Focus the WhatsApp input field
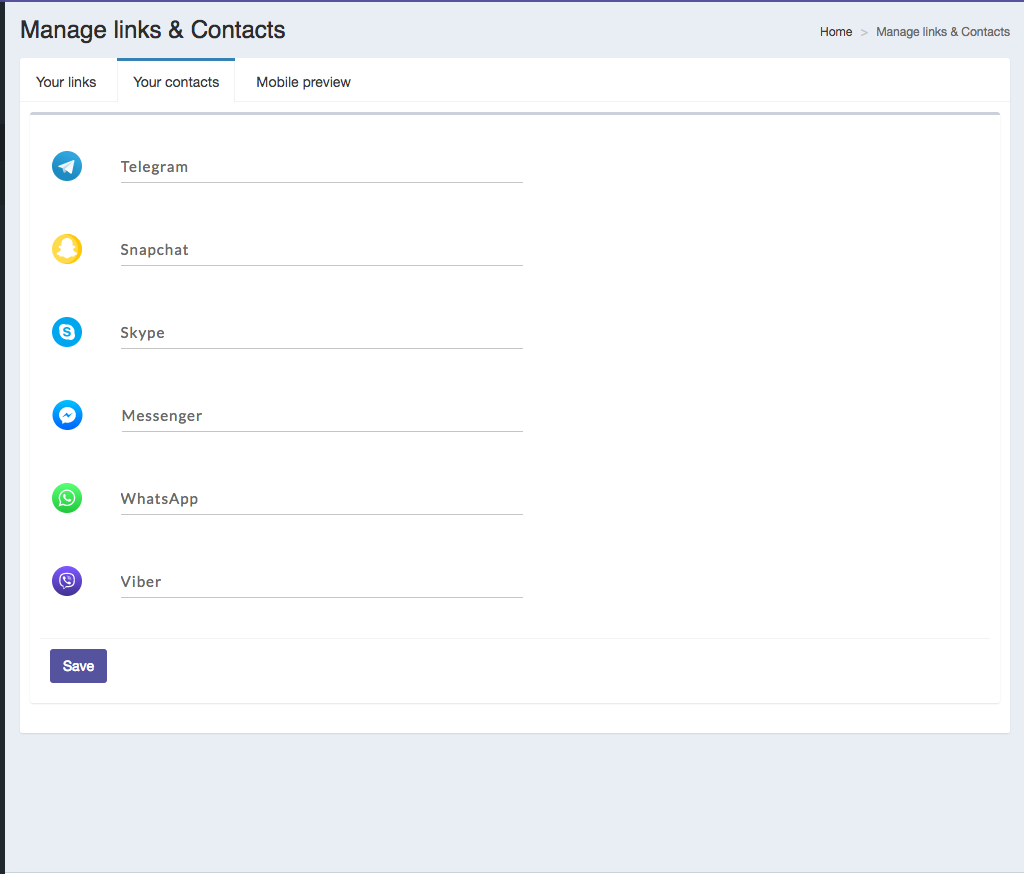The height and width of the screenshot is (874, 1024). 321,499
